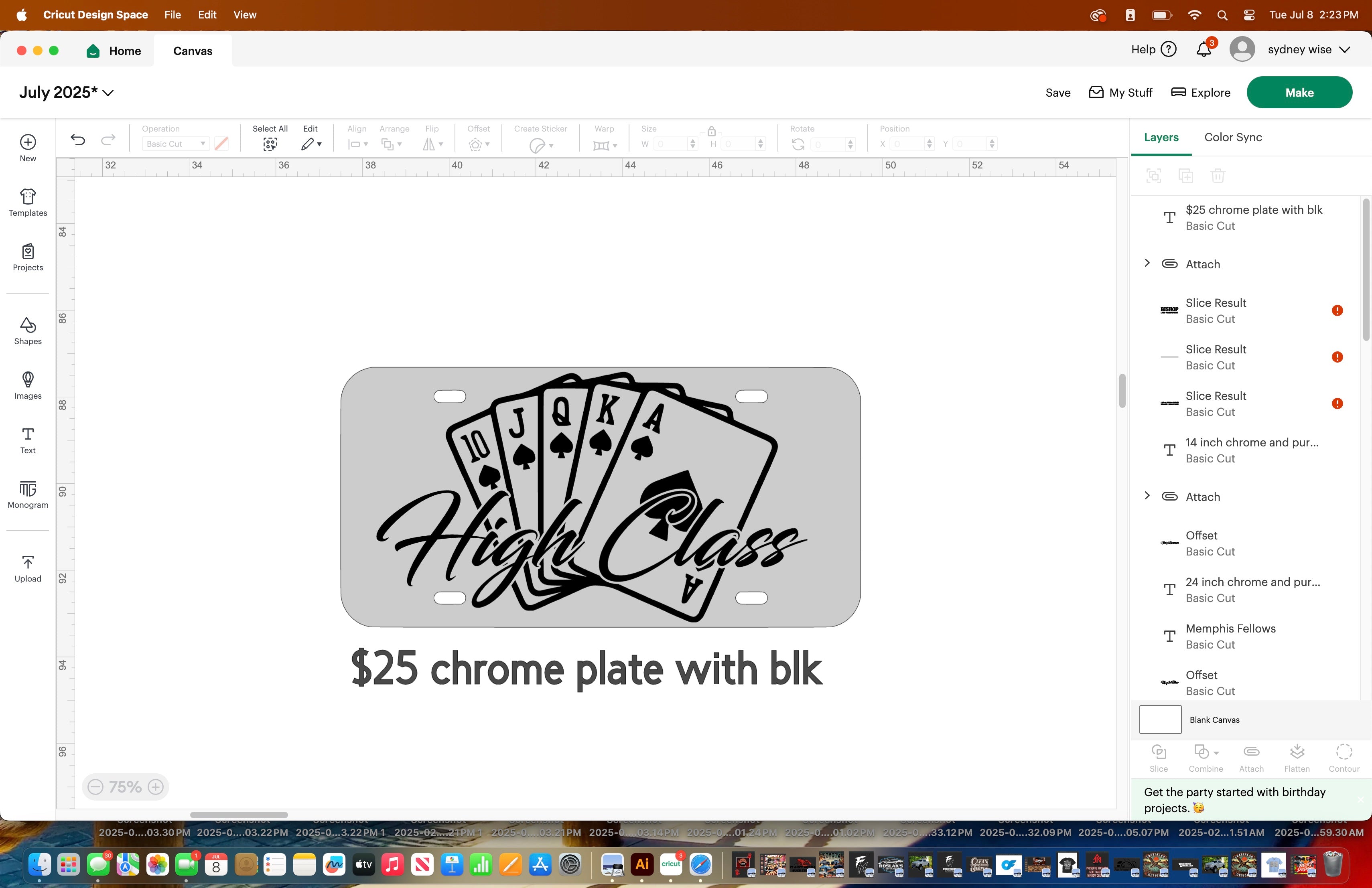Switch to the Color Sync tab

[x=1232, y=137]
